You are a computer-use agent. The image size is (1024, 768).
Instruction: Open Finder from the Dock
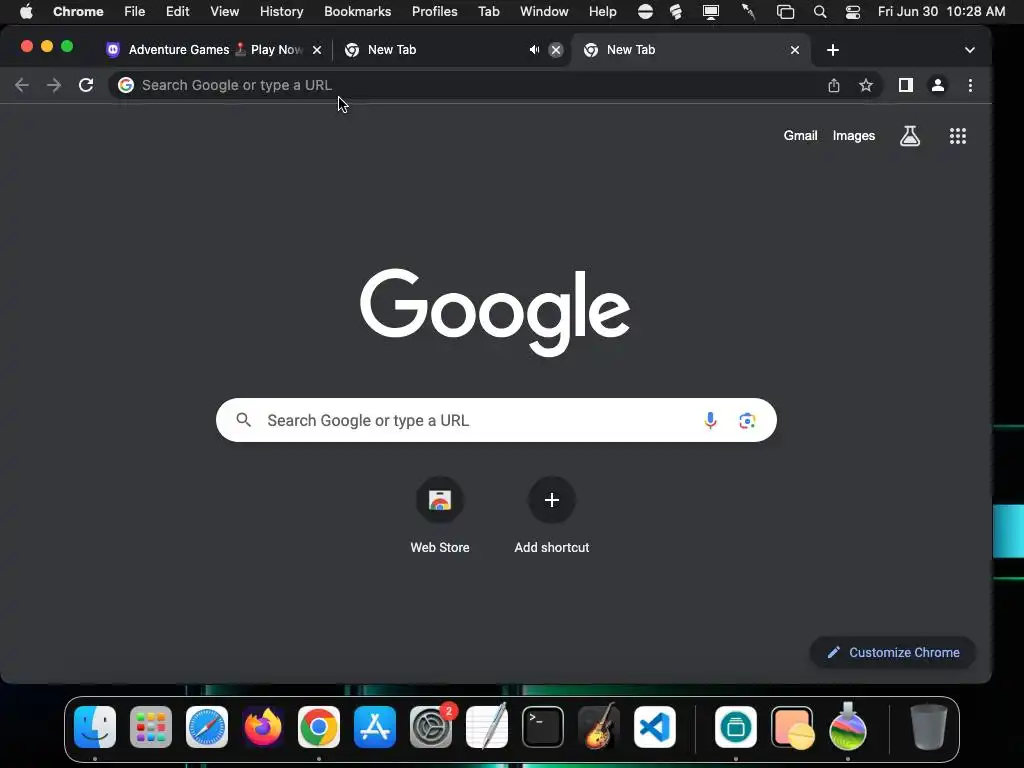point(95,727)
